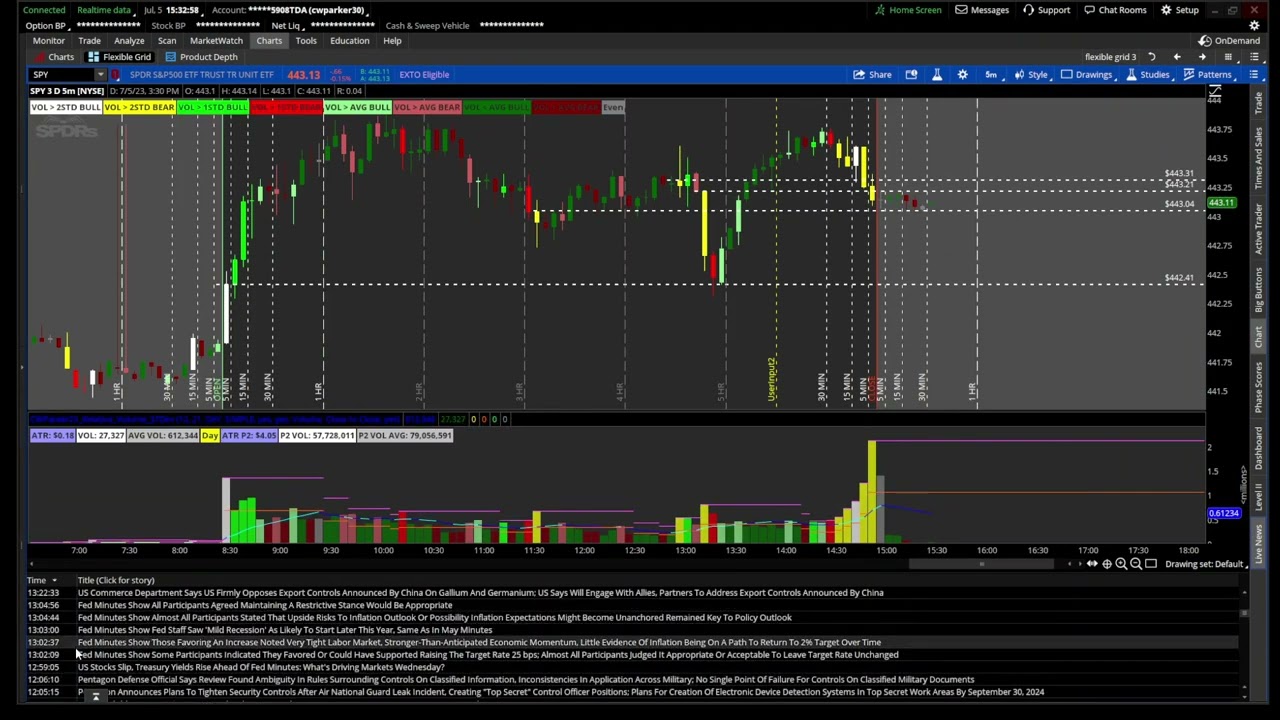Click the VOL > 2STD BEAR label

139,107
